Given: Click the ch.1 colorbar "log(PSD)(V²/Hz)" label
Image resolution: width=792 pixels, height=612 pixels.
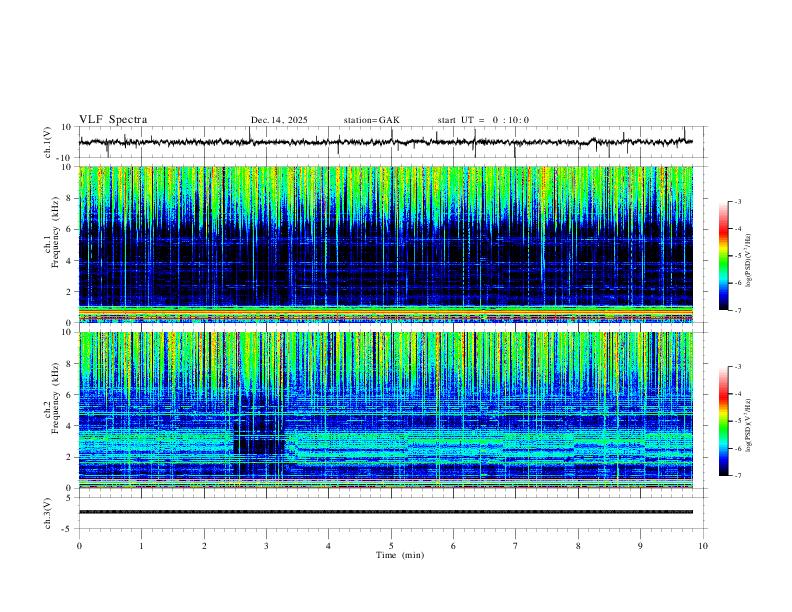Looking at the screenshot, I should (749, 260).
